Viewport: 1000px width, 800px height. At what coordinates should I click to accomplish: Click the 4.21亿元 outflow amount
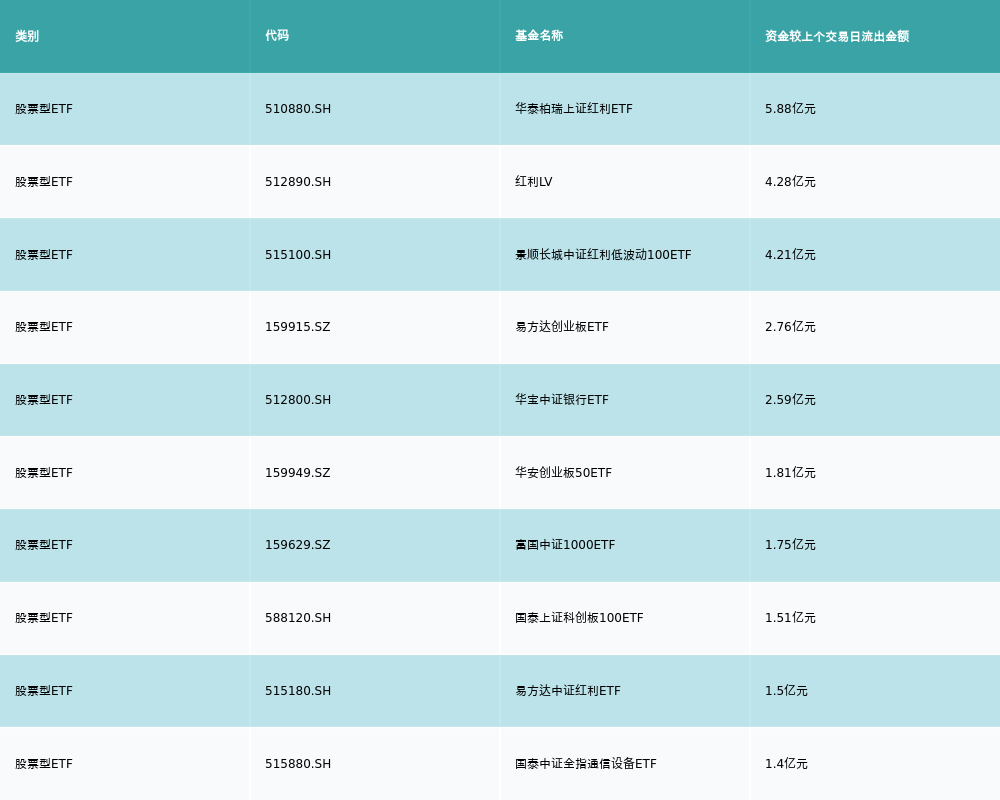[x=790, y=255]
